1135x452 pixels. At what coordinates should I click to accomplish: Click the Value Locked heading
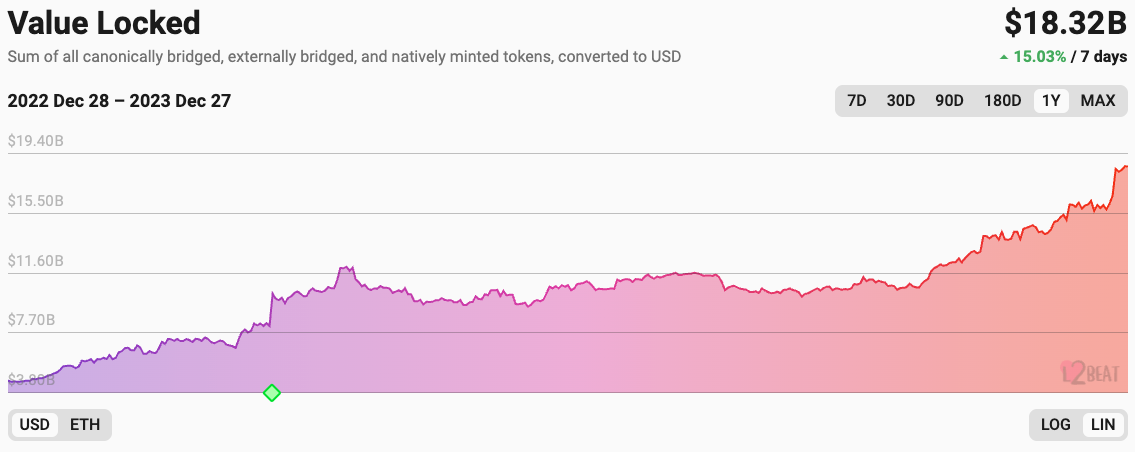point(104,22)
